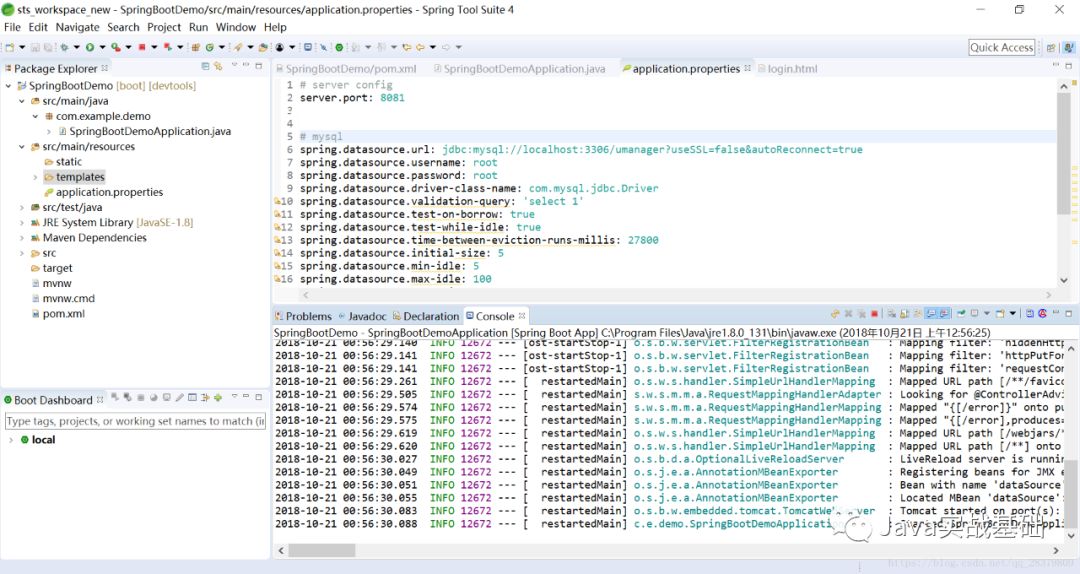Viewport: 1080px width, 574px height.
Task: Open the Navigate menu
Action: point(77,27)
